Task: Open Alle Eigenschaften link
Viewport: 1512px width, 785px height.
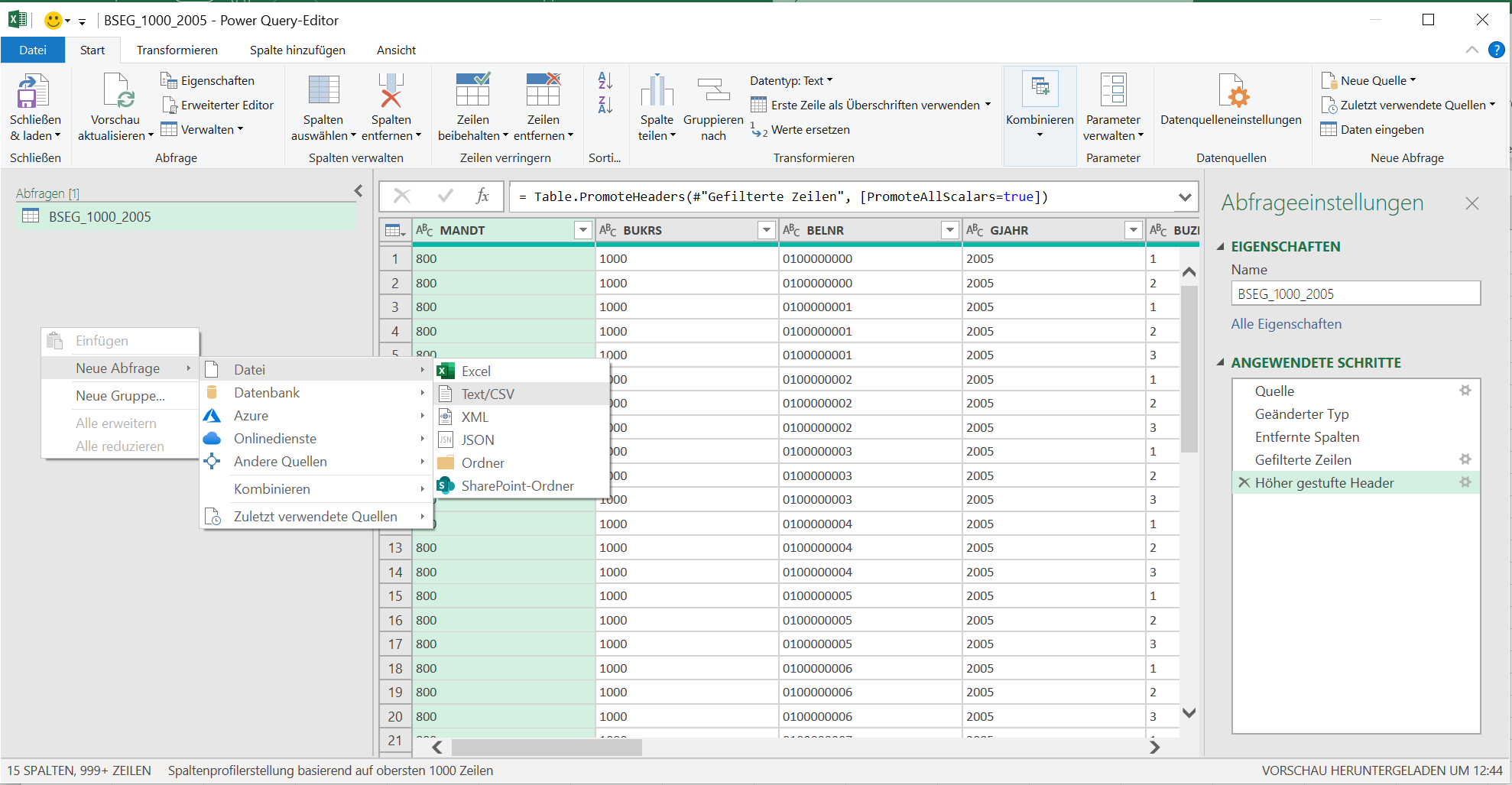Action: click(1286, 323)
